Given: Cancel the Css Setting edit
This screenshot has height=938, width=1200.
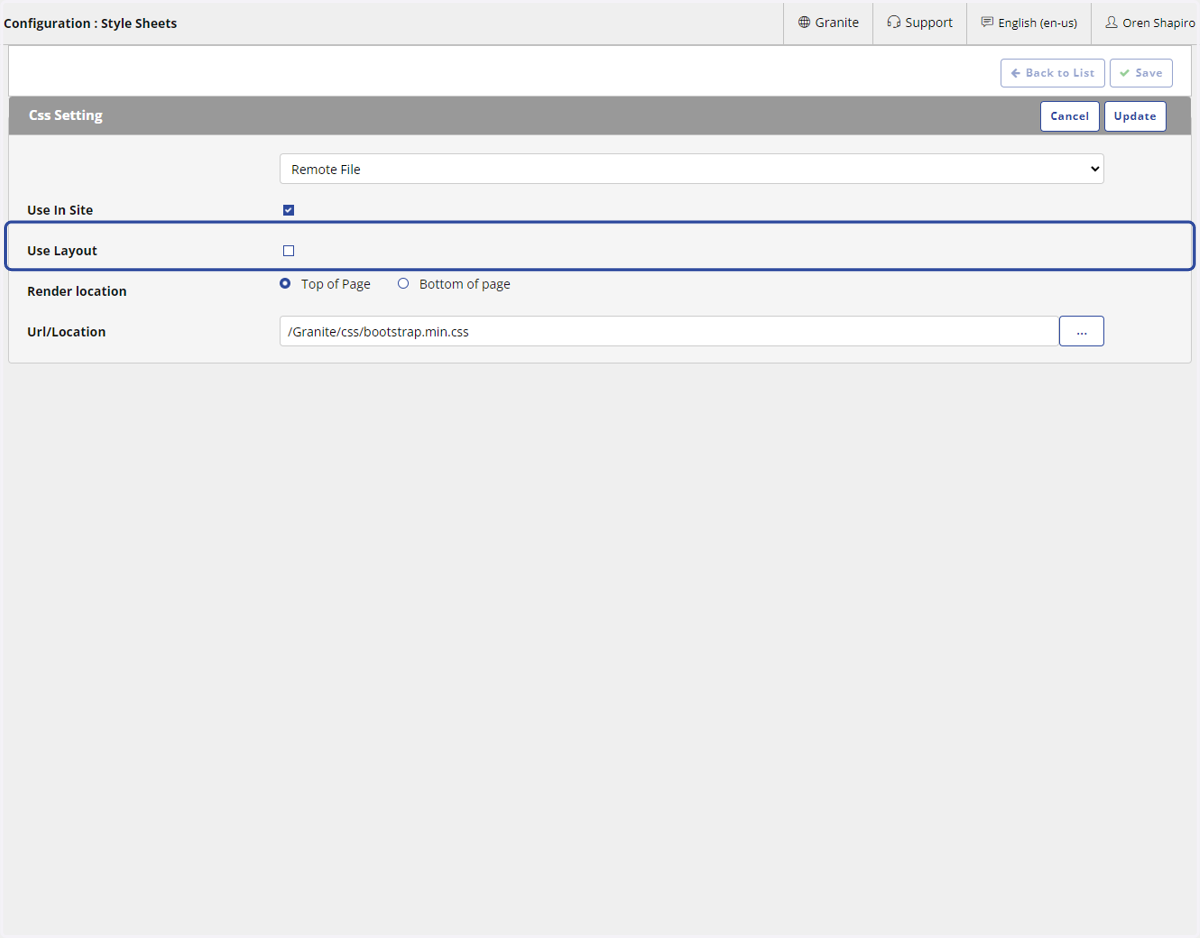Looking at the screenshot, I should tap(1070, 116).
